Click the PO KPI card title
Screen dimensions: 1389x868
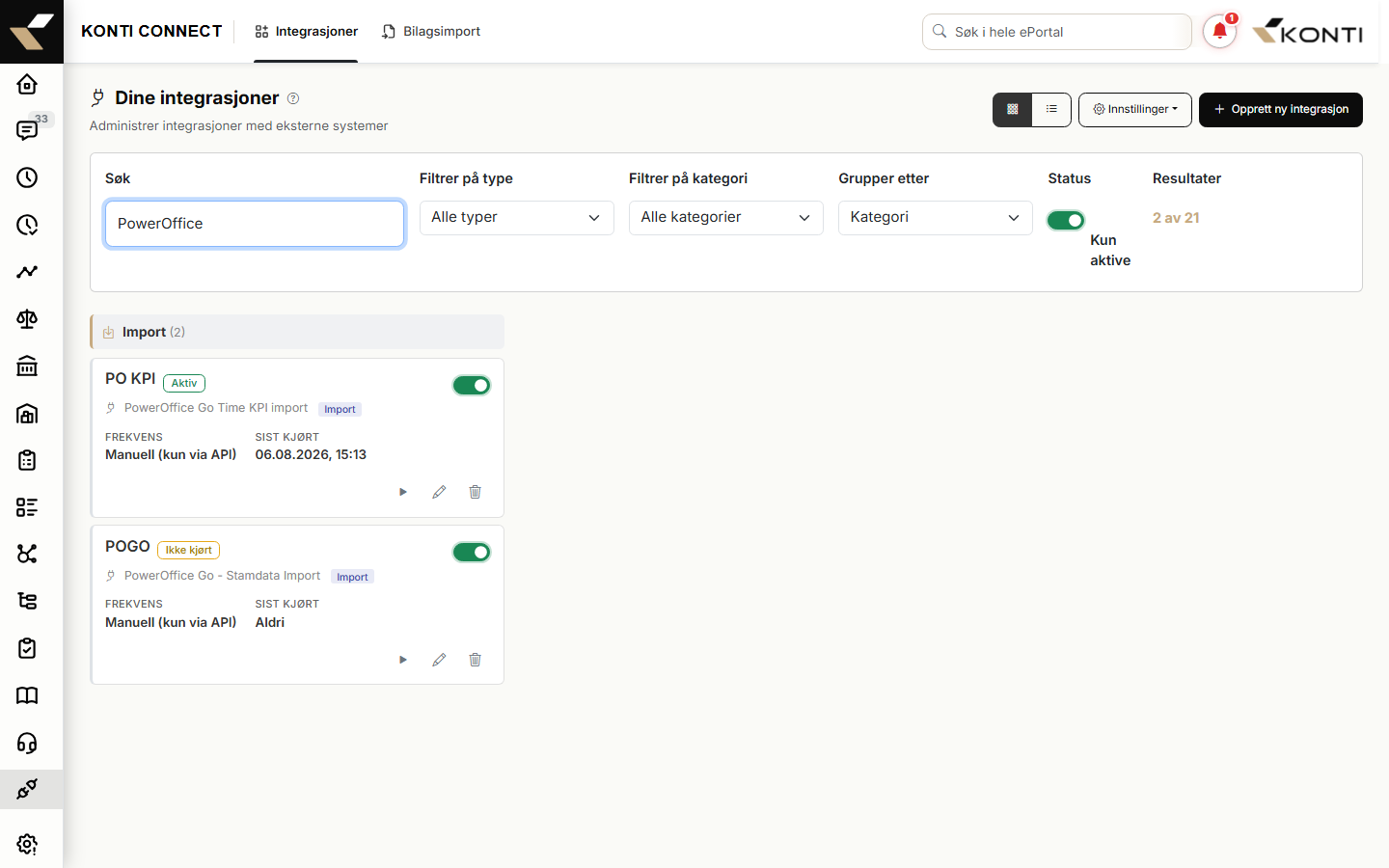coord(130,379)
